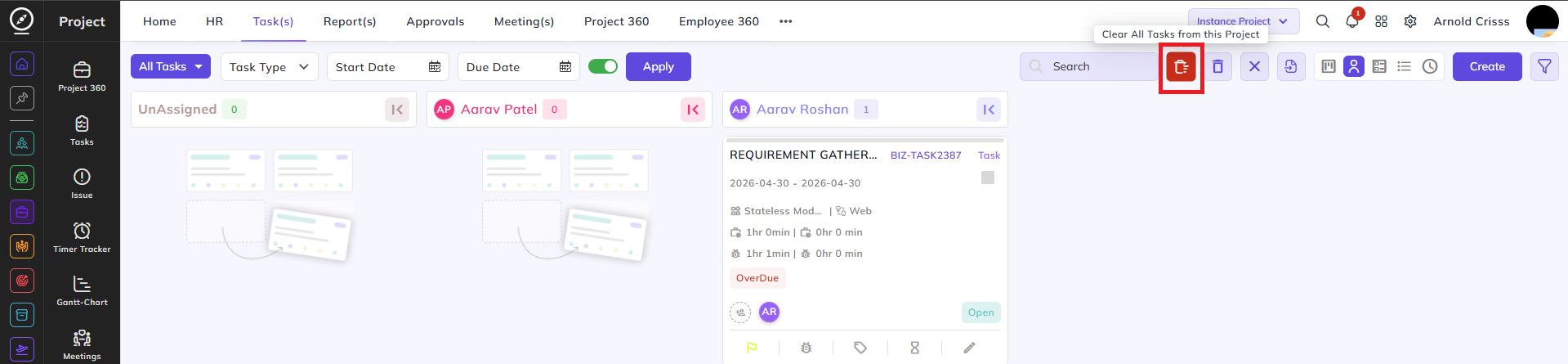
Task: Click the Open status badge
Action: click(x=981, y=312)
